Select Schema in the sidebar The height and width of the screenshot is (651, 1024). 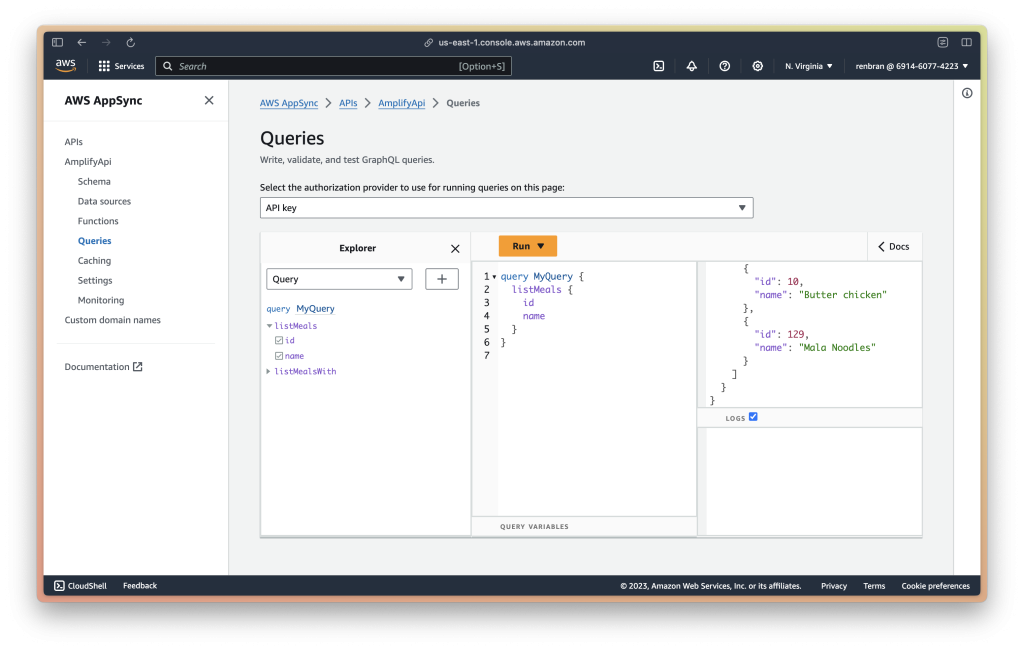point(94,181)
